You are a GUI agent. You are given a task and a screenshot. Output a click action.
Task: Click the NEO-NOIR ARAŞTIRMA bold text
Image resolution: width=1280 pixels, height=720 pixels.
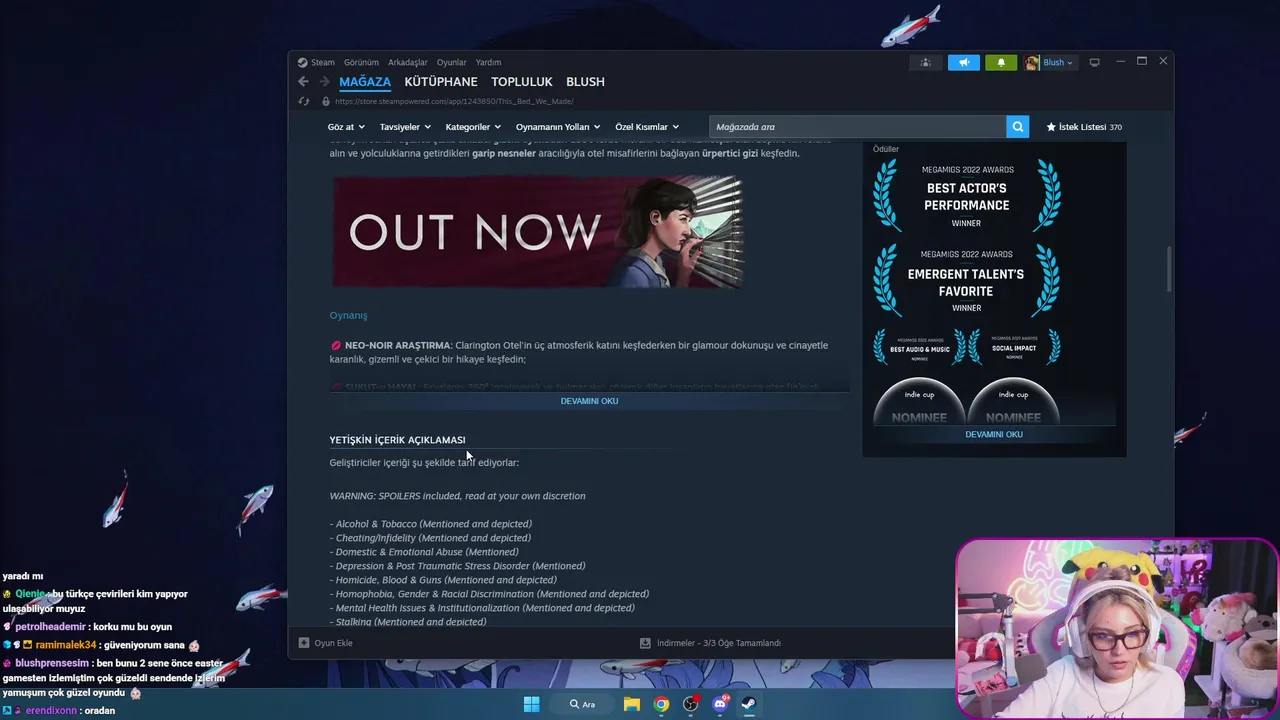[x=398, y=345]
